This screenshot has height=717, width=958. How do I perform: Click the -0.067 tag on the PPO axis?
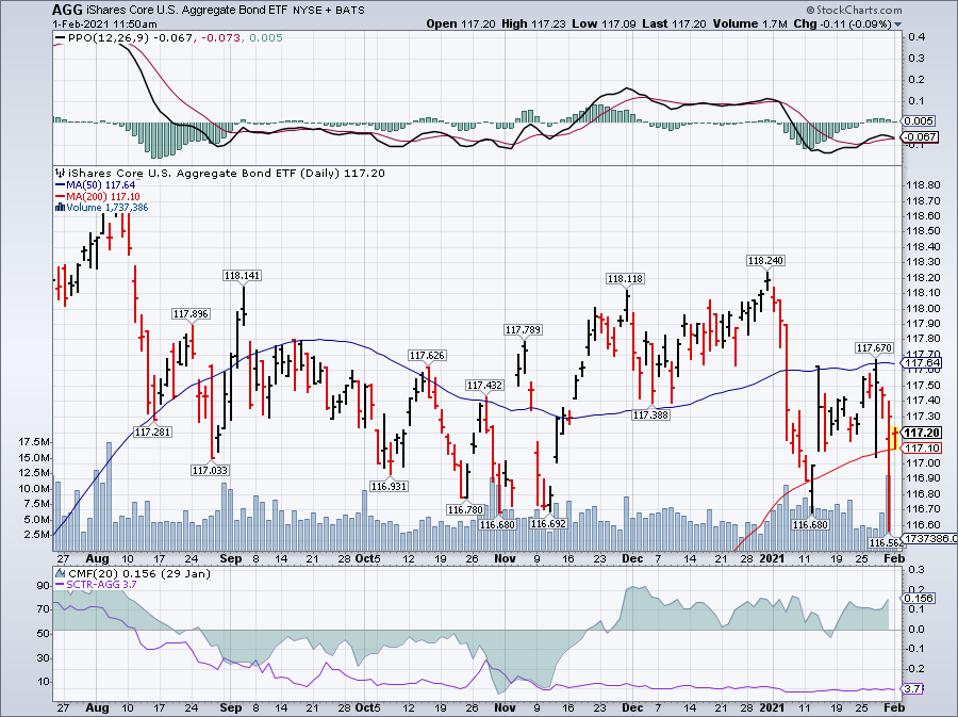click(x=920, y=137)
